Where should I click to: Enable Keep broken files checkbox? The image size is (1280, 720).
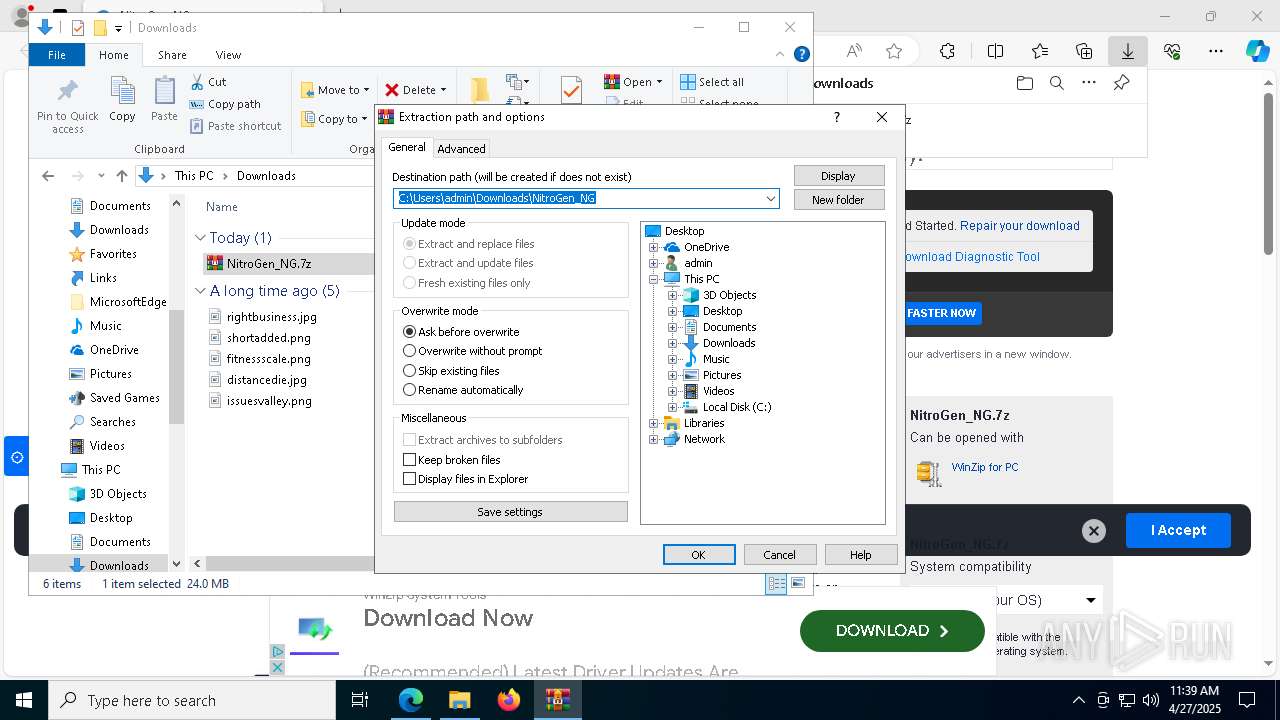[409, 460]
